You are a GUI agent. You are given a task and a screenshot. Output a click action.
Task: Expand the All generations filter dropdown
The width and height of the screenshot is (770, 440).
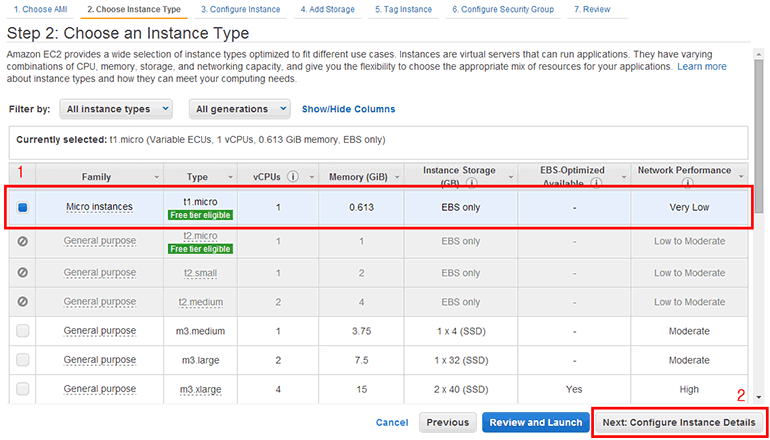[240, 108]
